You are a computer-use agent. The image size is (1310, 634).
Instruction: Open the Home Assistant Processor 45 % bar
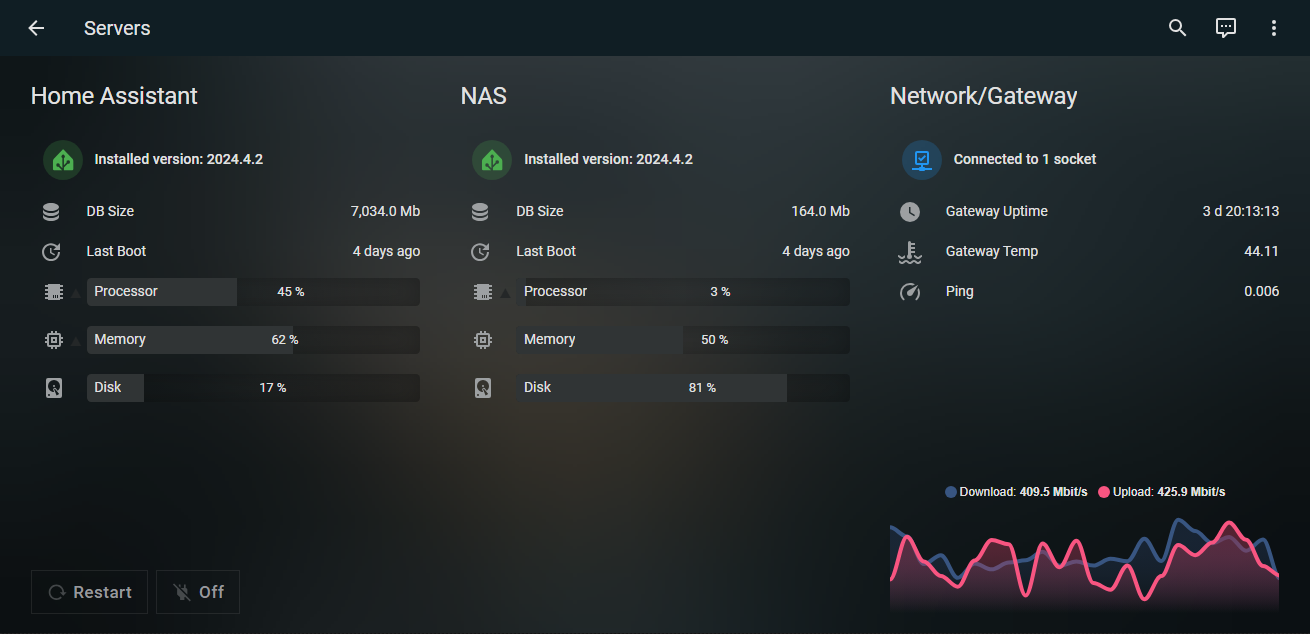(253, 292)
